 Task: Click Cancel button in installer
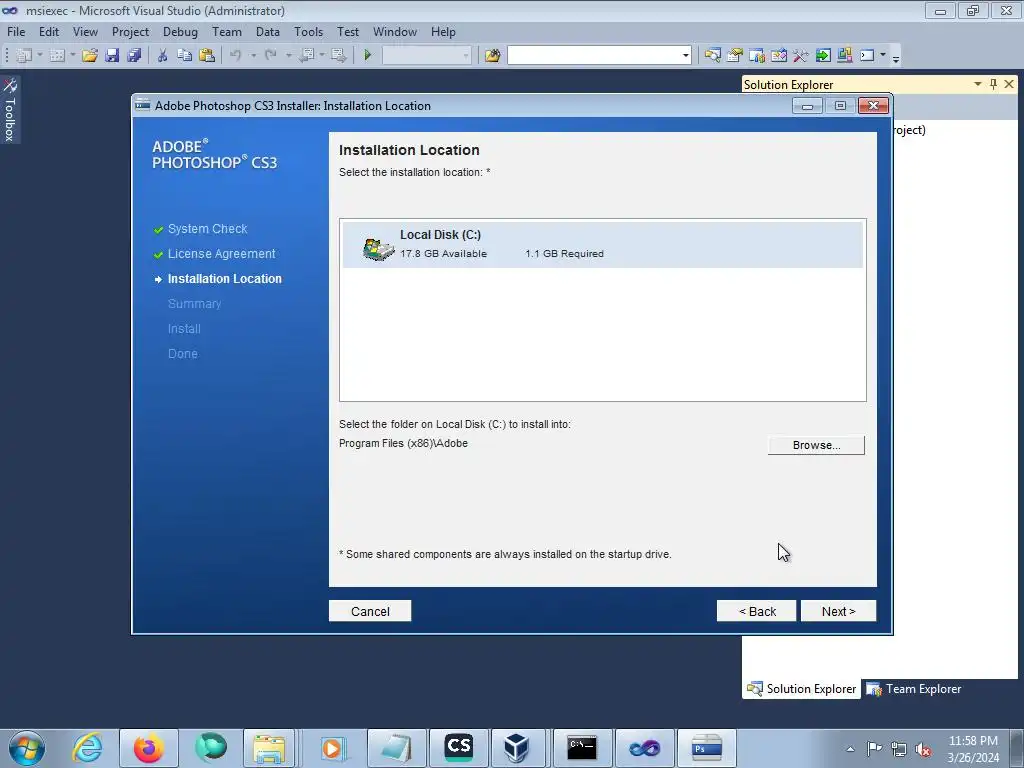pyautogui.click(x=370, y=611)
